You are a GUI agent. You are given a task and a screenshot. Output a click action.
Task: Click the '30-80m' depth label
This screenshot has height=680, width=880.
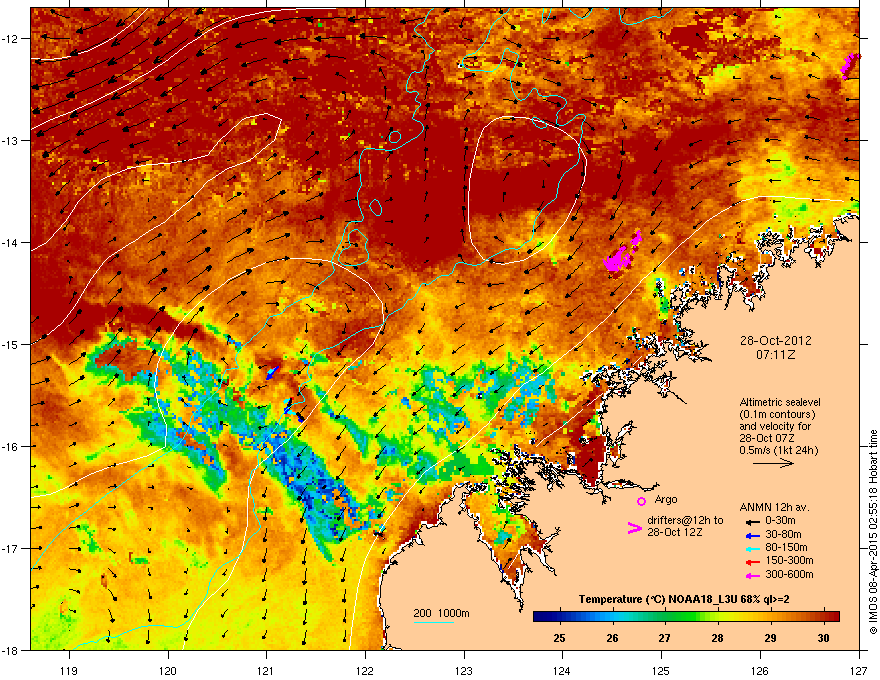click(783, 534)
